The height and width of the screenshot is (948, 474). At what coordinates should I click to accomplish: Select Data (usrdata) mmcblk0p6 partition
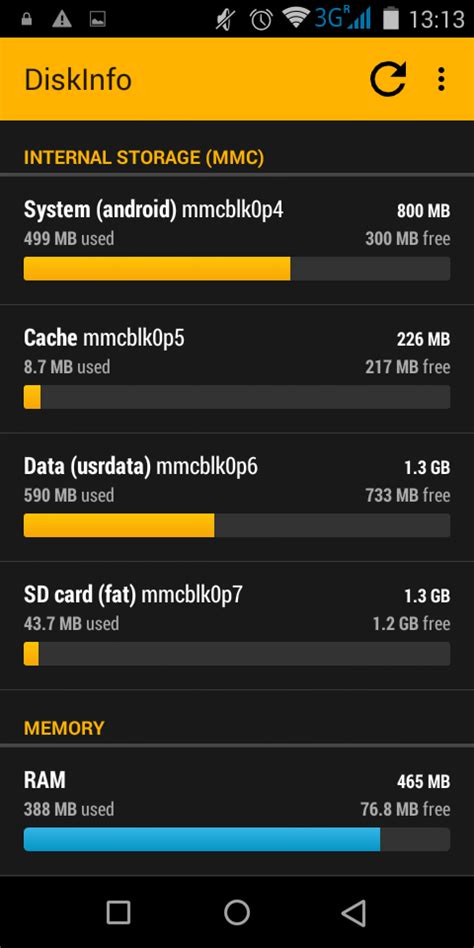[237, 497]
